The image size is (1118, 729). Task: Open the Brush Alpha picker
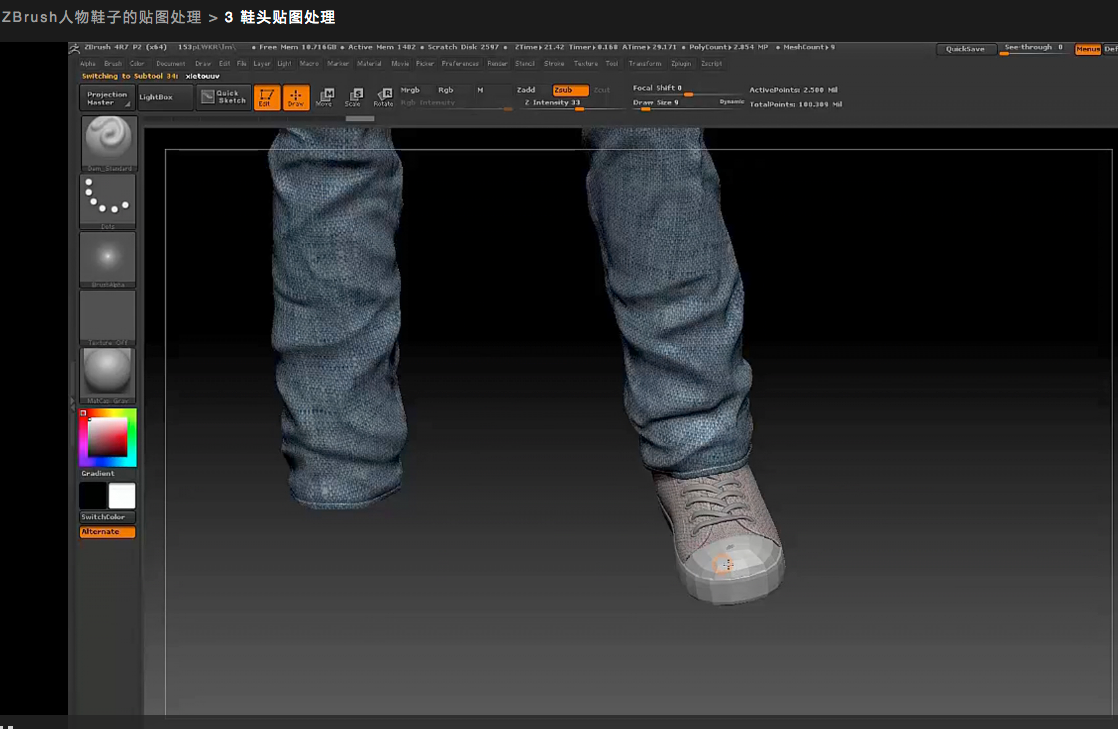[x=108, y=260]
